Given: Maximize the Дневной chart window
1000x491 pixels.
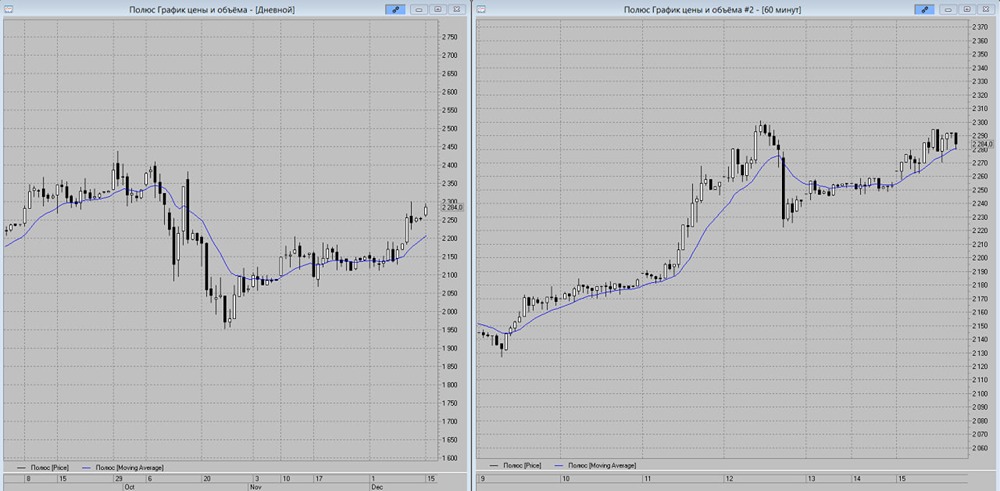Looking at the screenshot, I should pos(438,9).
